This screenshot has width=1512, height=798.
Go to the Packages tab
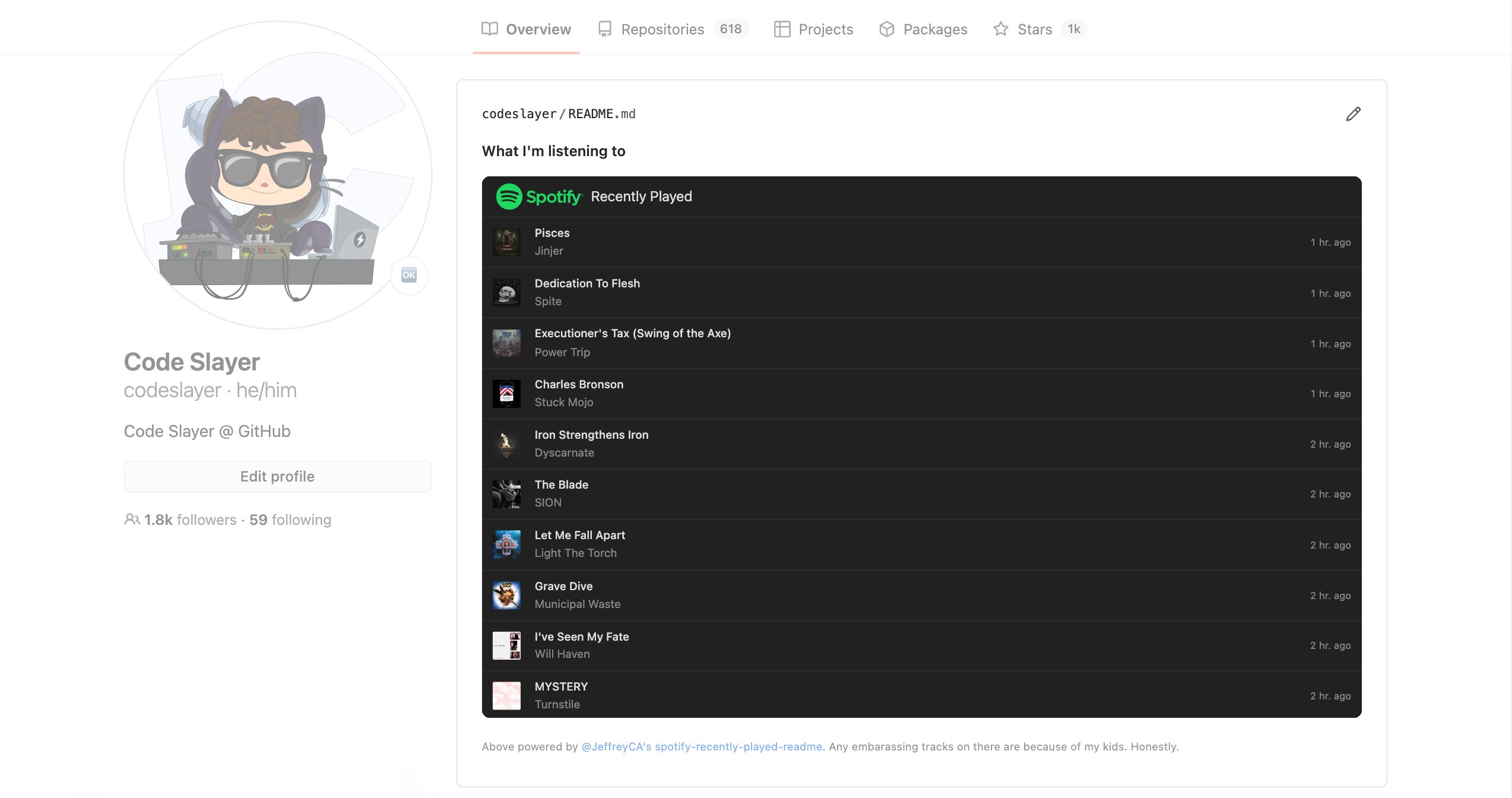point(923,29)
